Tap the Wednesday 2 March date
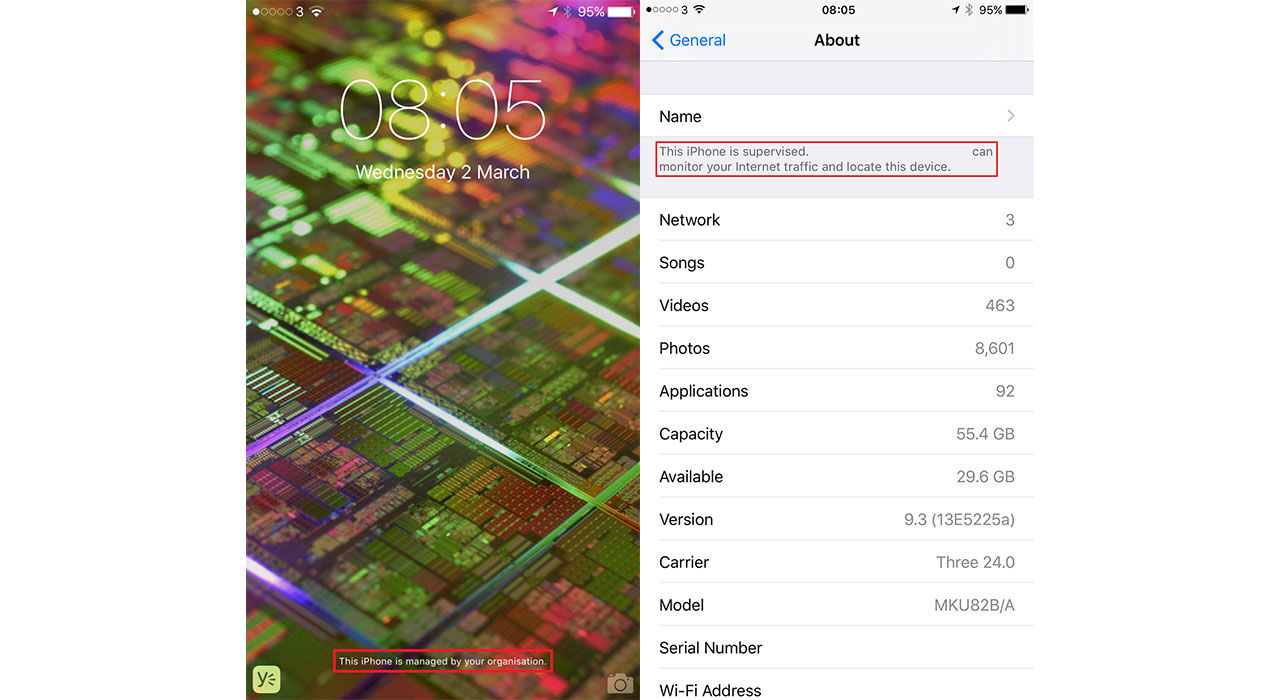1280x700 pixels. 443,172
